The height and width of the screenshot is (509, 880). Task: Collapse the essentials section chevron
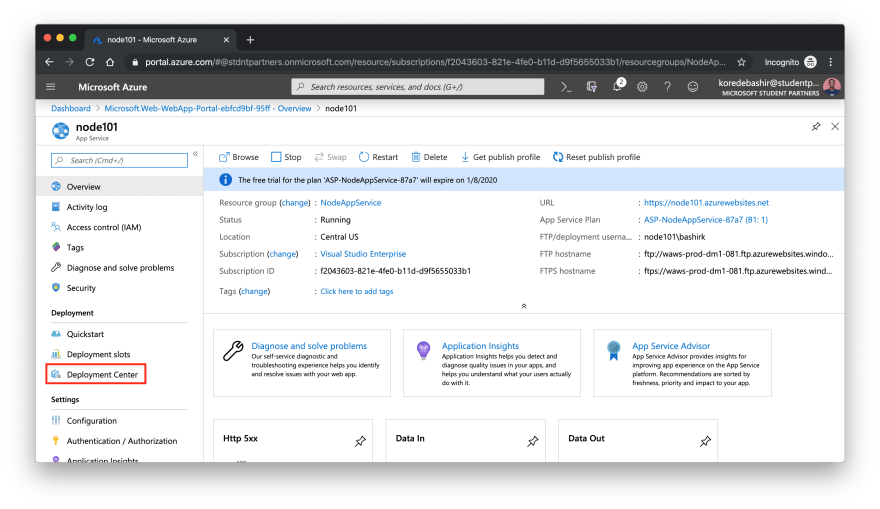coord(524,306)
